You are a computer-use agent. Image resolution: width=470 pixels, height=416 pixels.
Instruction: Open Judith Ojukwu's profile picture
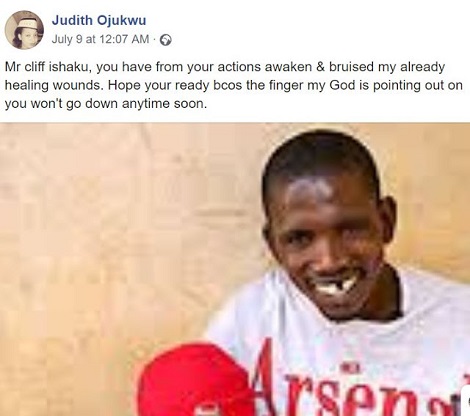click(x=24, y=30)
